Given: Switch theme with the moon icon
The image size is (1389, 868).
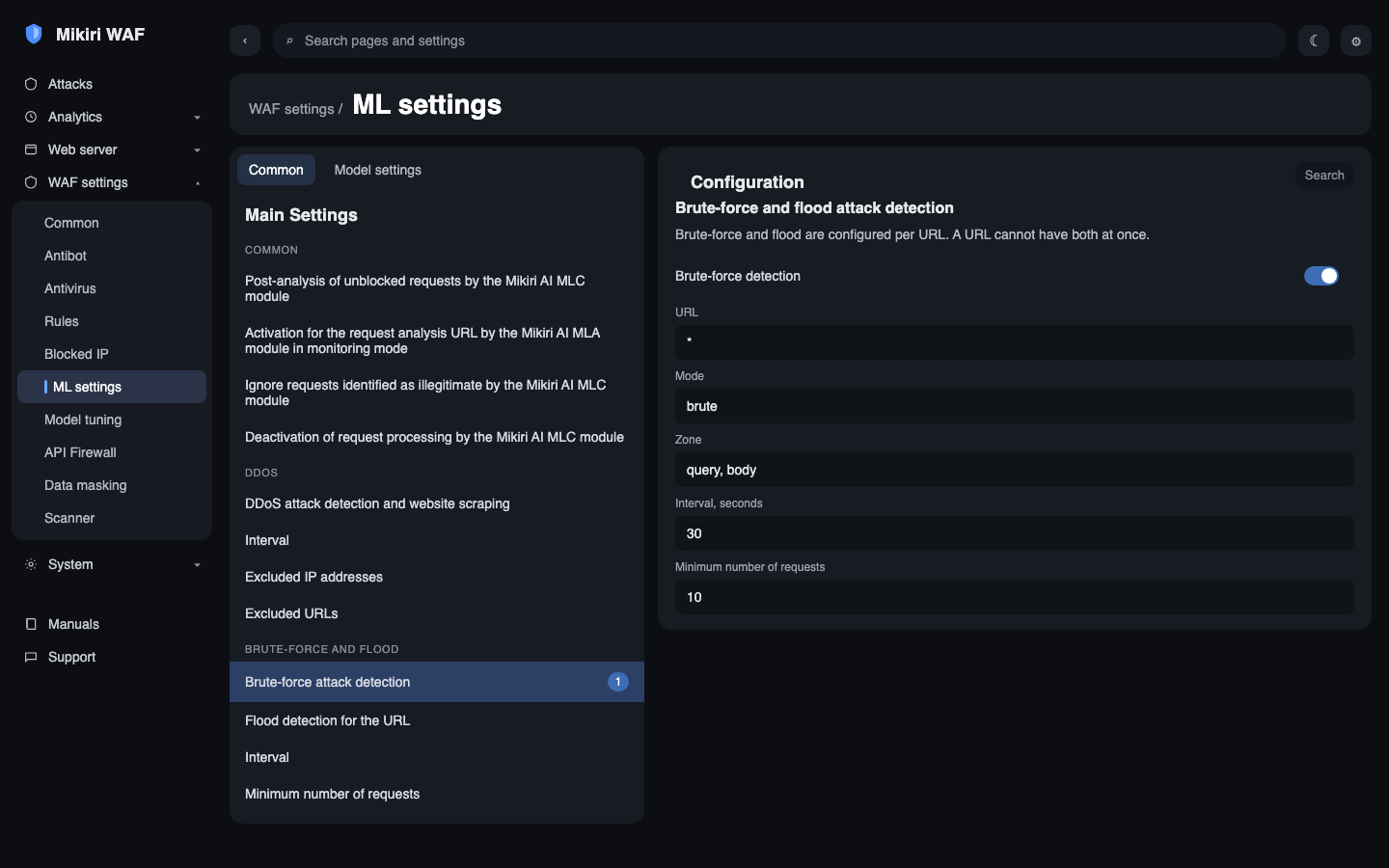Looking at the screenshot, I should coord(1314,41).
